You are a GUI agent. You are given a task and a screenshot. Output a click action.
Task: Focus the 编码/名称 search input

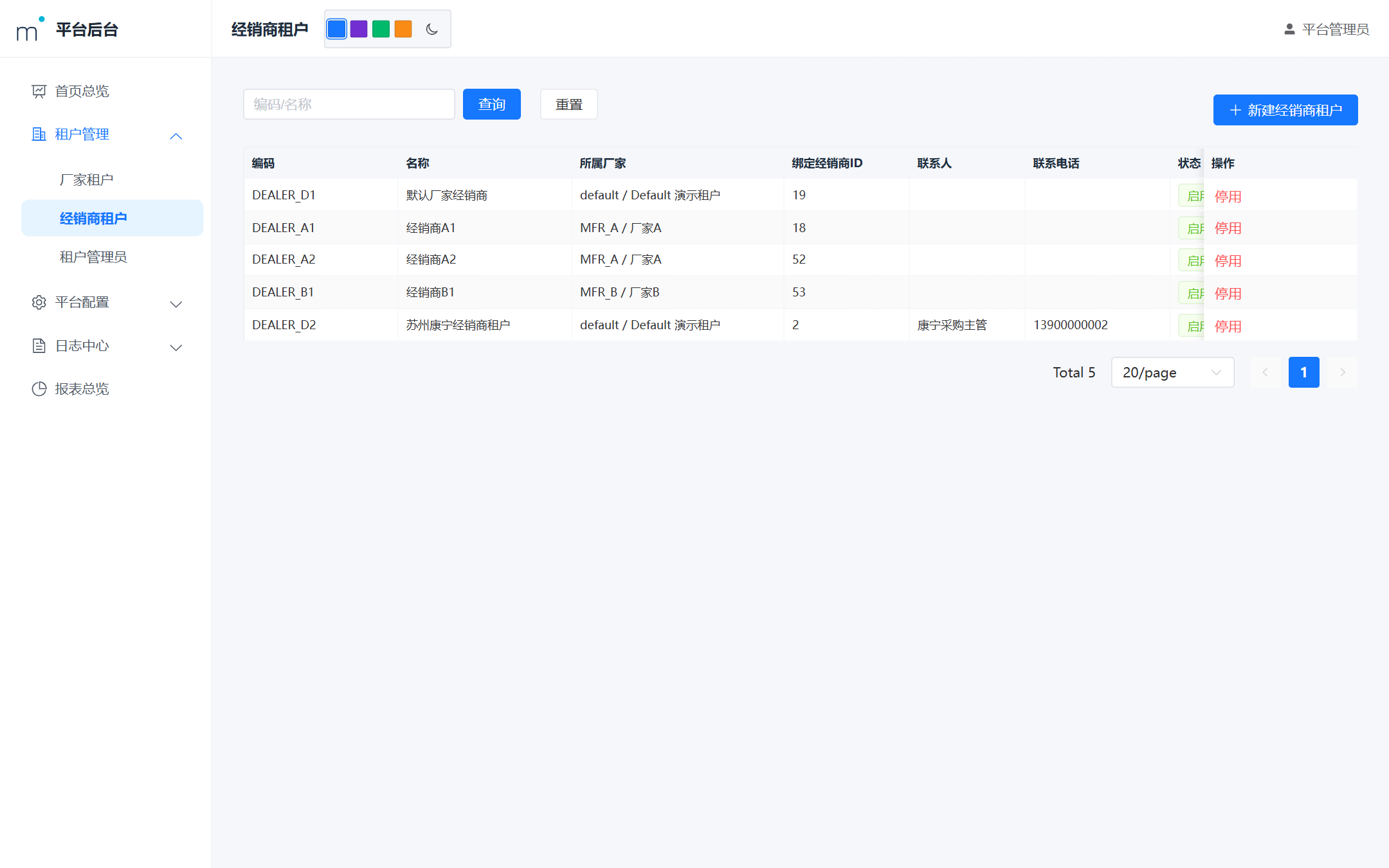[x=349, y=104]
